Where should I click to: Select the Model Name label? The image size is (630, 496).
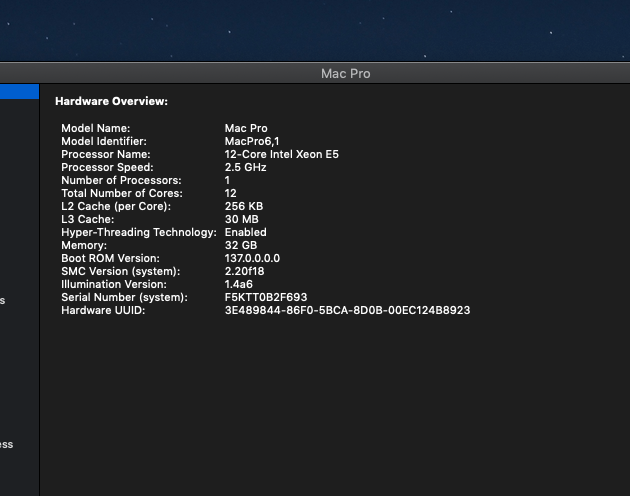pos(96,128)
